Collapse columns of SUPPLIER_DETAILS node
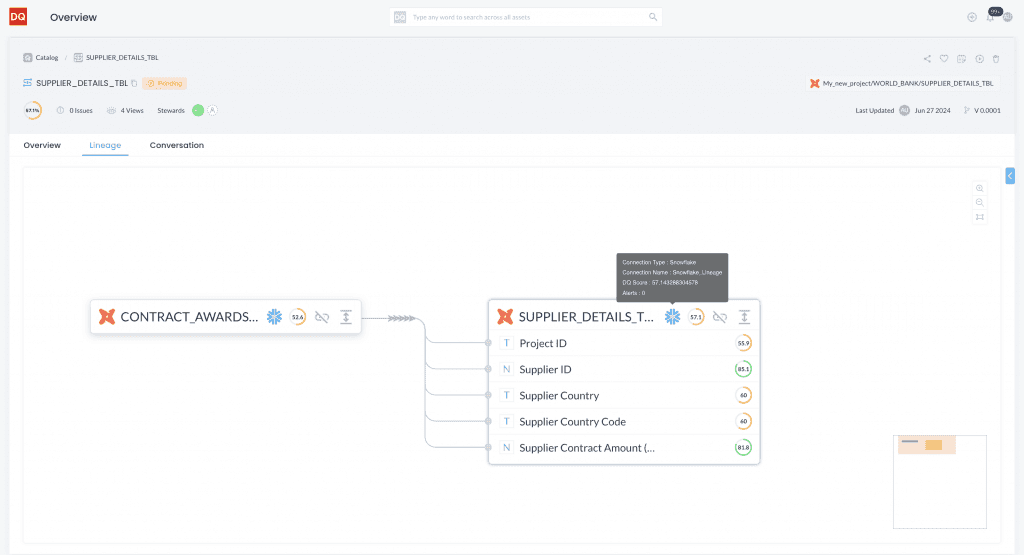 click(x=744, y=317)
